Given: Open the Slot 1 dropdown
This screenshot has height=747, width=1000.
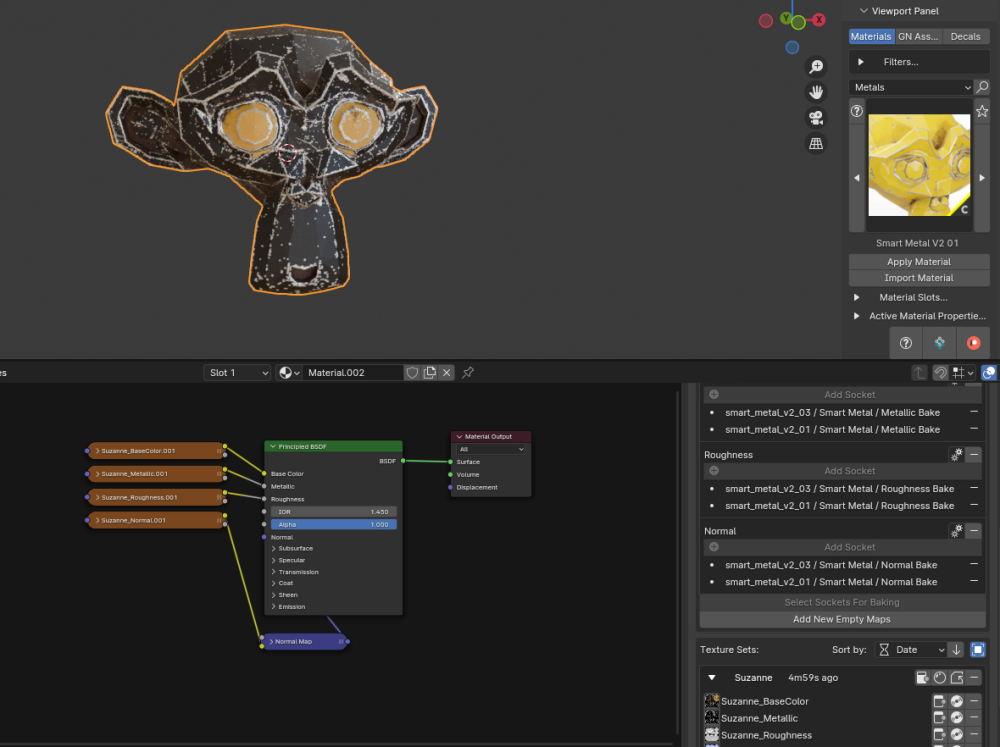Looking at the screenshot, I should point(237,373).
